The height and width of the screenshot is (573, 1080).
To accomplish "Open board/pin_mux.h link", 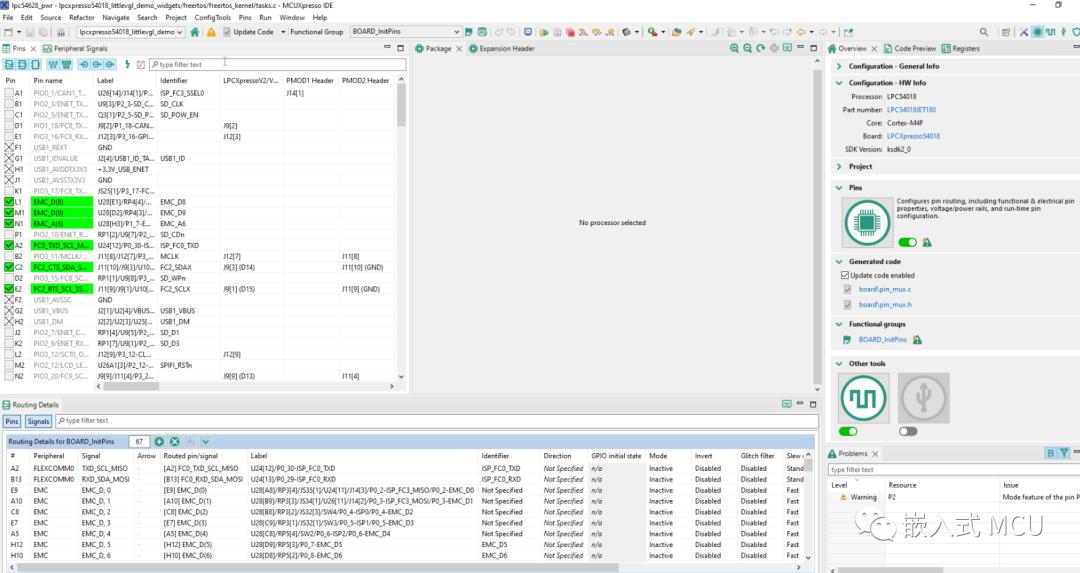I will click(x=884, y=304).
